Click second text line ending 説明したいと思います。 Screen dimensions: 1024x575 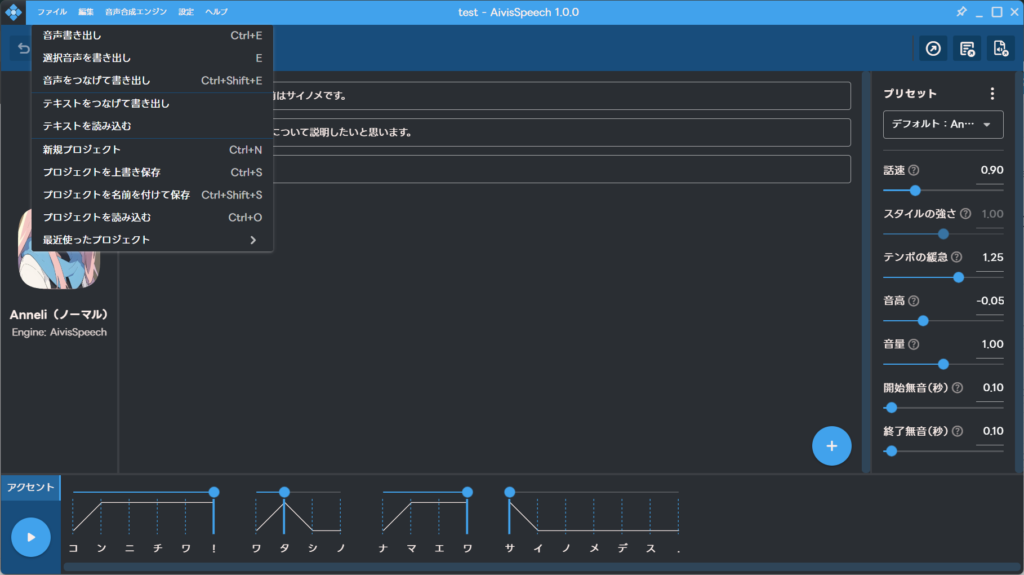[562, 132]
